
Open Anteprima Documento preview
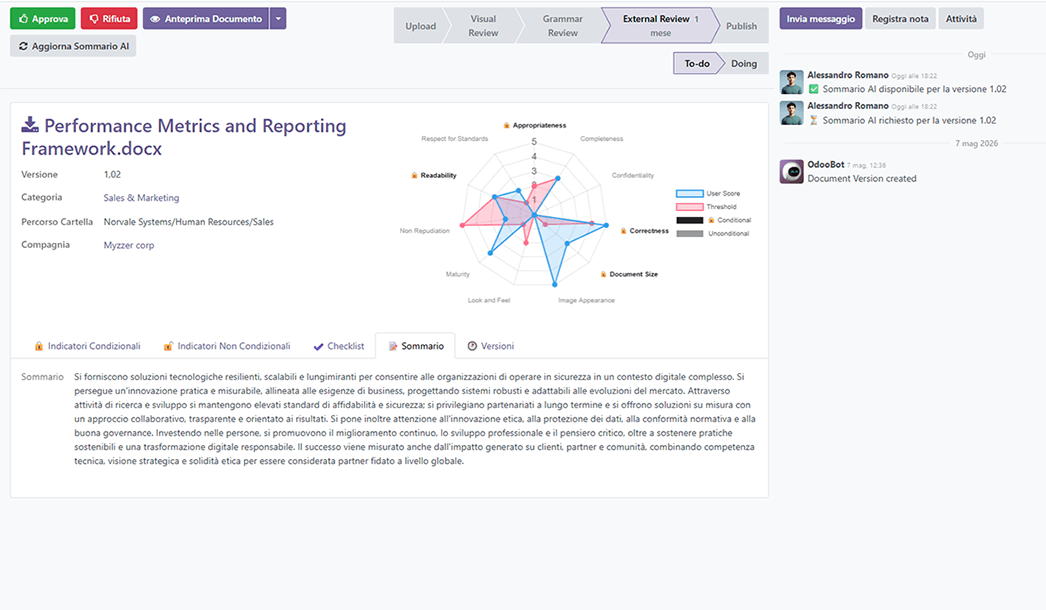[206, 19]
